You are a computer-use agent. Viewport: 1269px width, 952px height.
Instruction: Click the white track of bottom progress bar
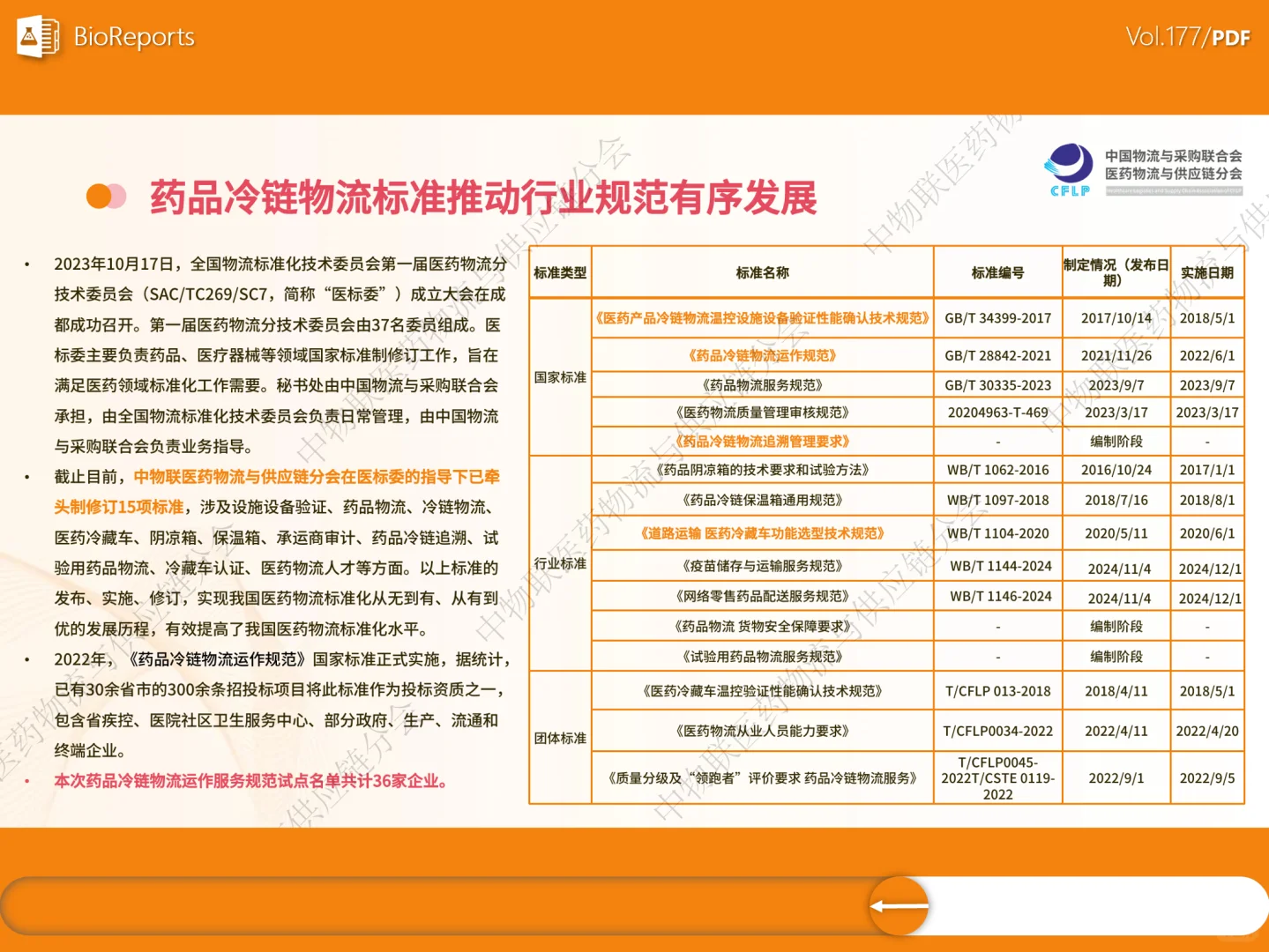coord(1098,906)
